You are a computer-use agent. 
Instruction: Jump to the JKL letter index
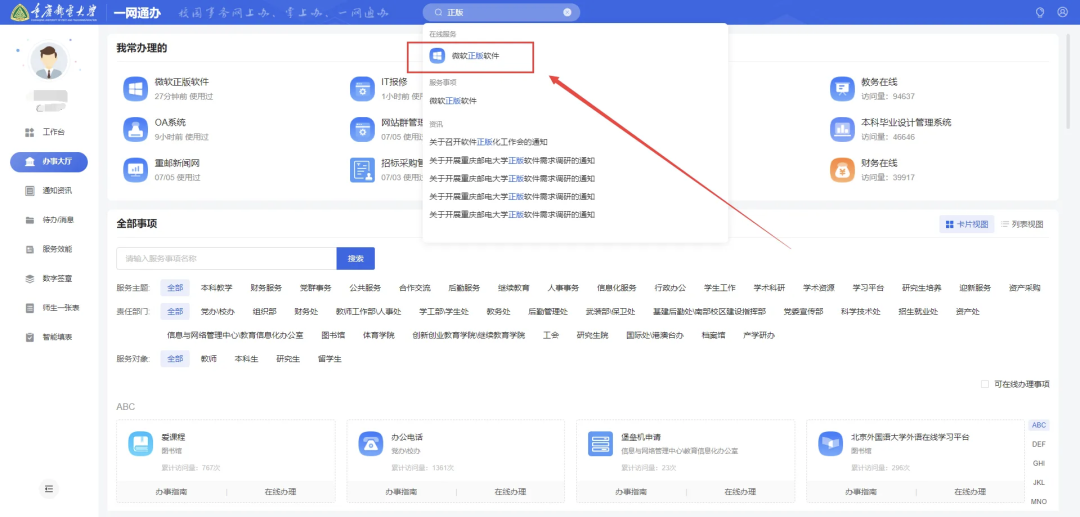[x=1039, y=483]
